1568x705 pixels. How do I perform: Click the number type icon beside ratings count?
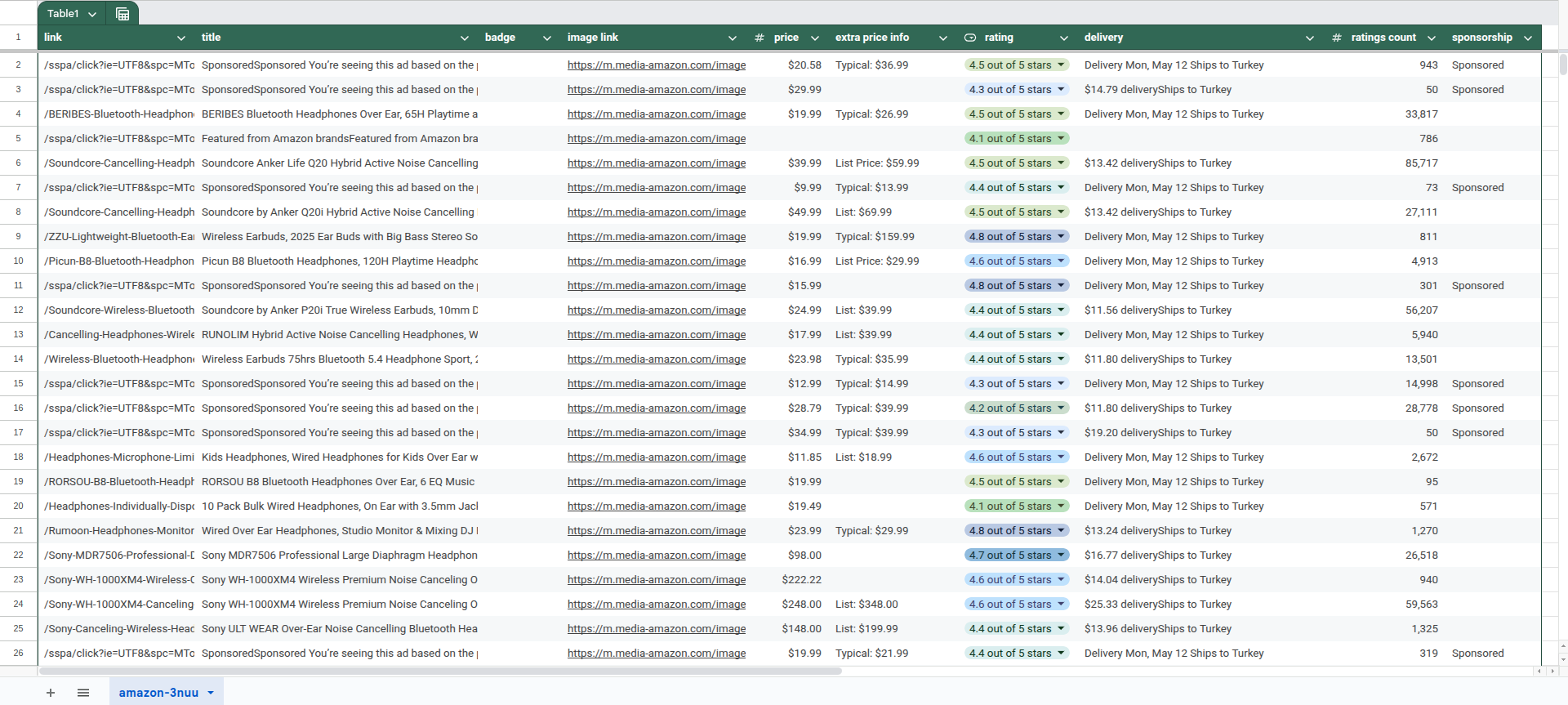pos(1336,38)
